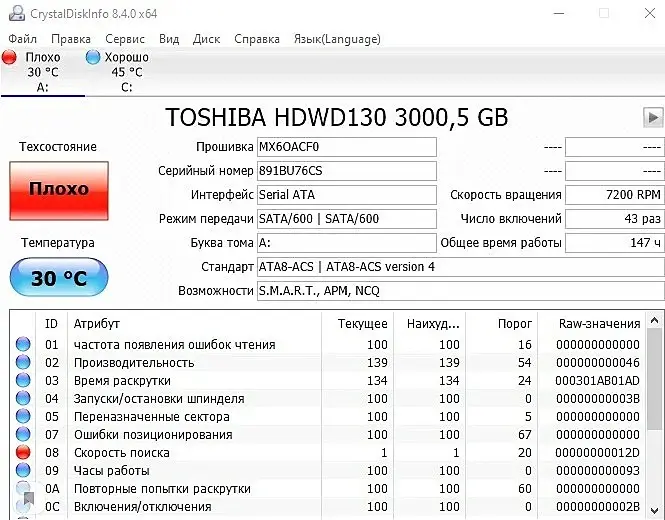The image size is (665, 520).
Task: Open the Сервис menu
Action: 125,39
